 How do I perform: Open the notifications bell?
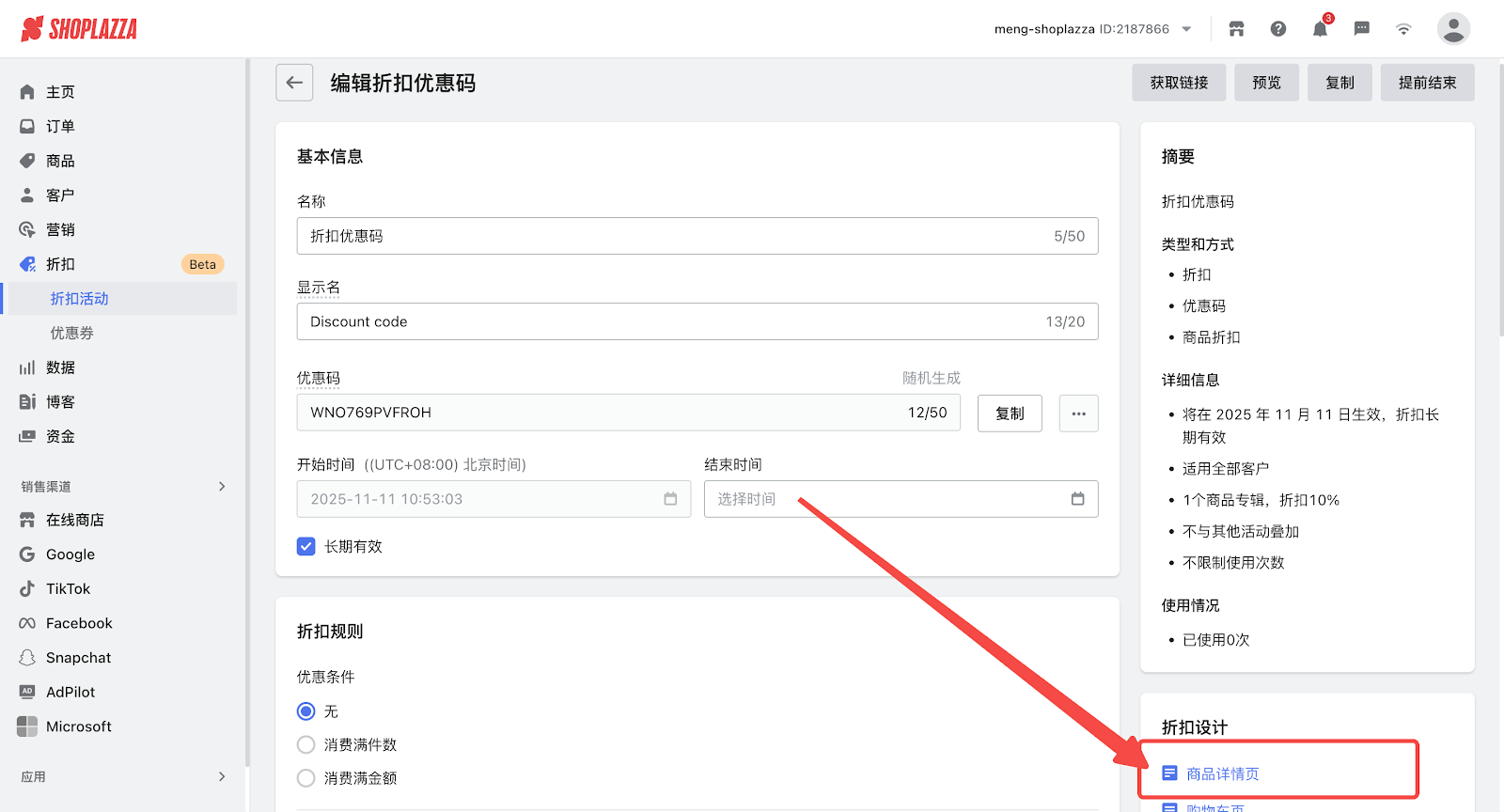[1320, 29]
